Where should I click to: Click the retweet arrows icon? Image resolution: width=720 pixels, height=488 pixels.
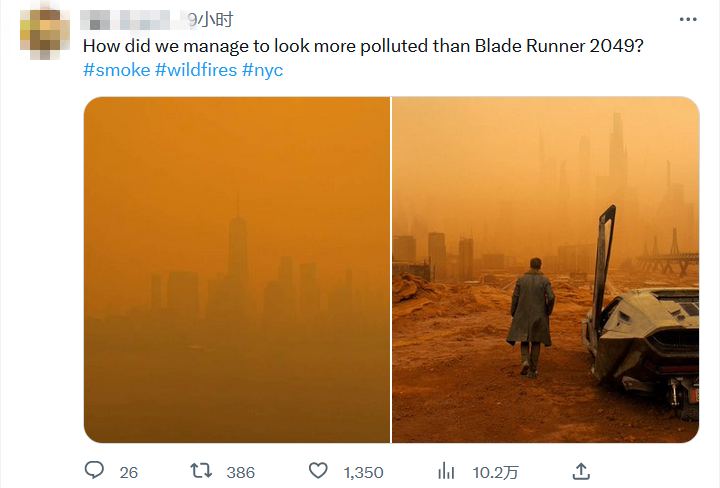[200, 471]
